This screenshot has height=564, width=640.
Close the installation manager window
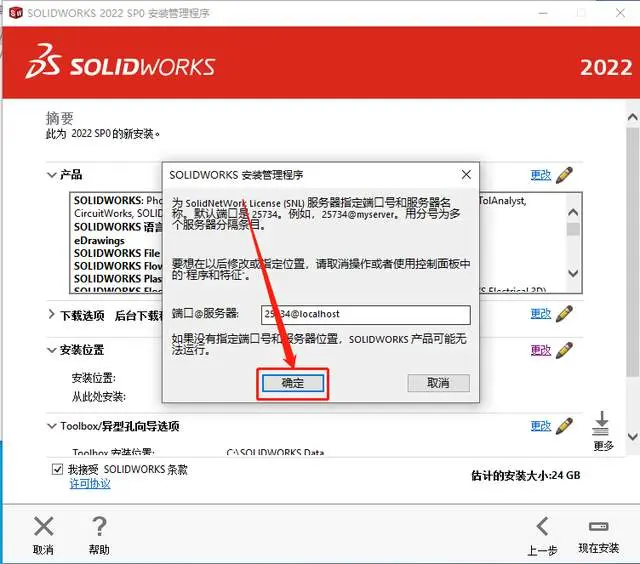tap(620, 13)
